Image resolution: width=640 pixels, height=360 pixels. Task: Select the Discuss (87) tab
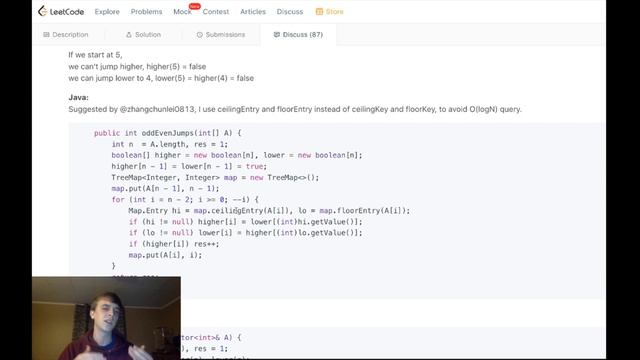pyautogui.click(x=298, y=35)
